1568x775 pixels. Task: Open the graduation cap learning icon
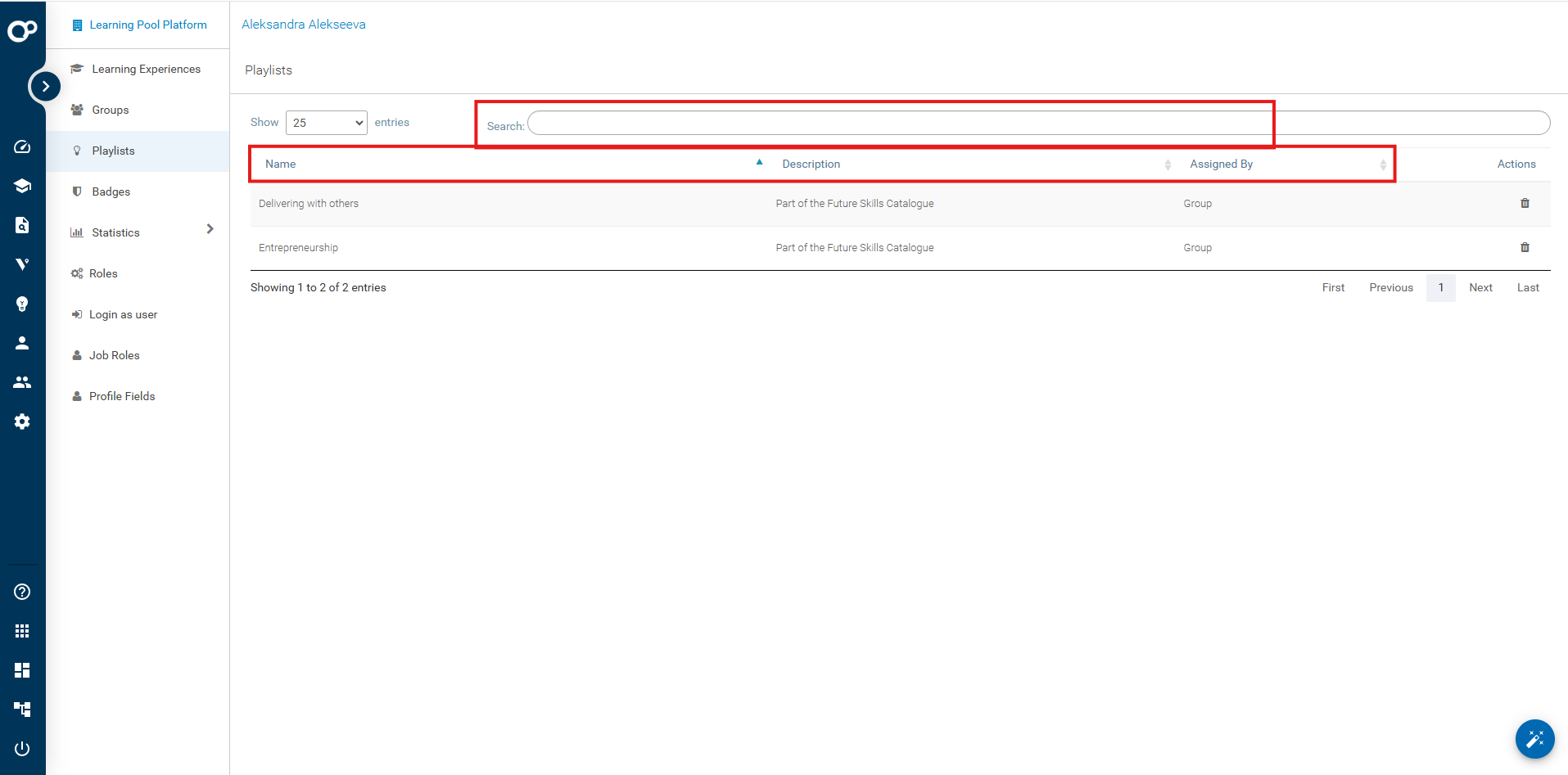click(22, 186)
